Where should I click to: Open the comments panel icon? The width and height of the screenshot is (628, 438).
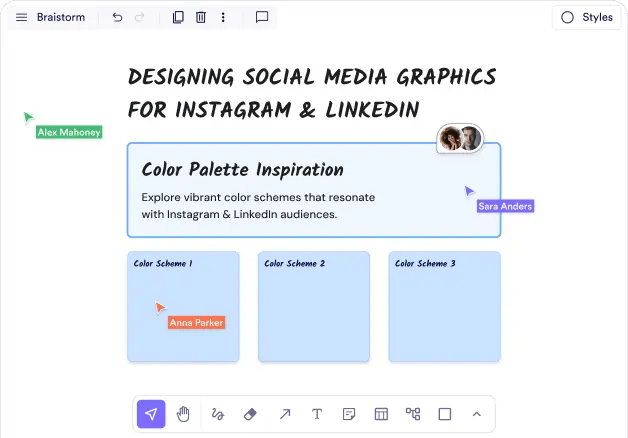coord(262,17)
